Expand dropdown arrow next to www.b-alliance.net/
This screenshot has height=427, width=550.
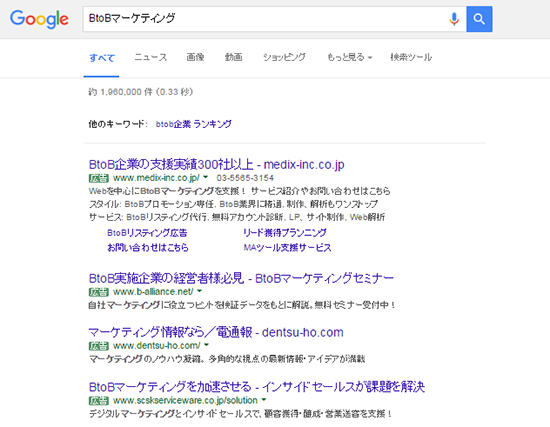pyautogui.click(x=200, y=291)
